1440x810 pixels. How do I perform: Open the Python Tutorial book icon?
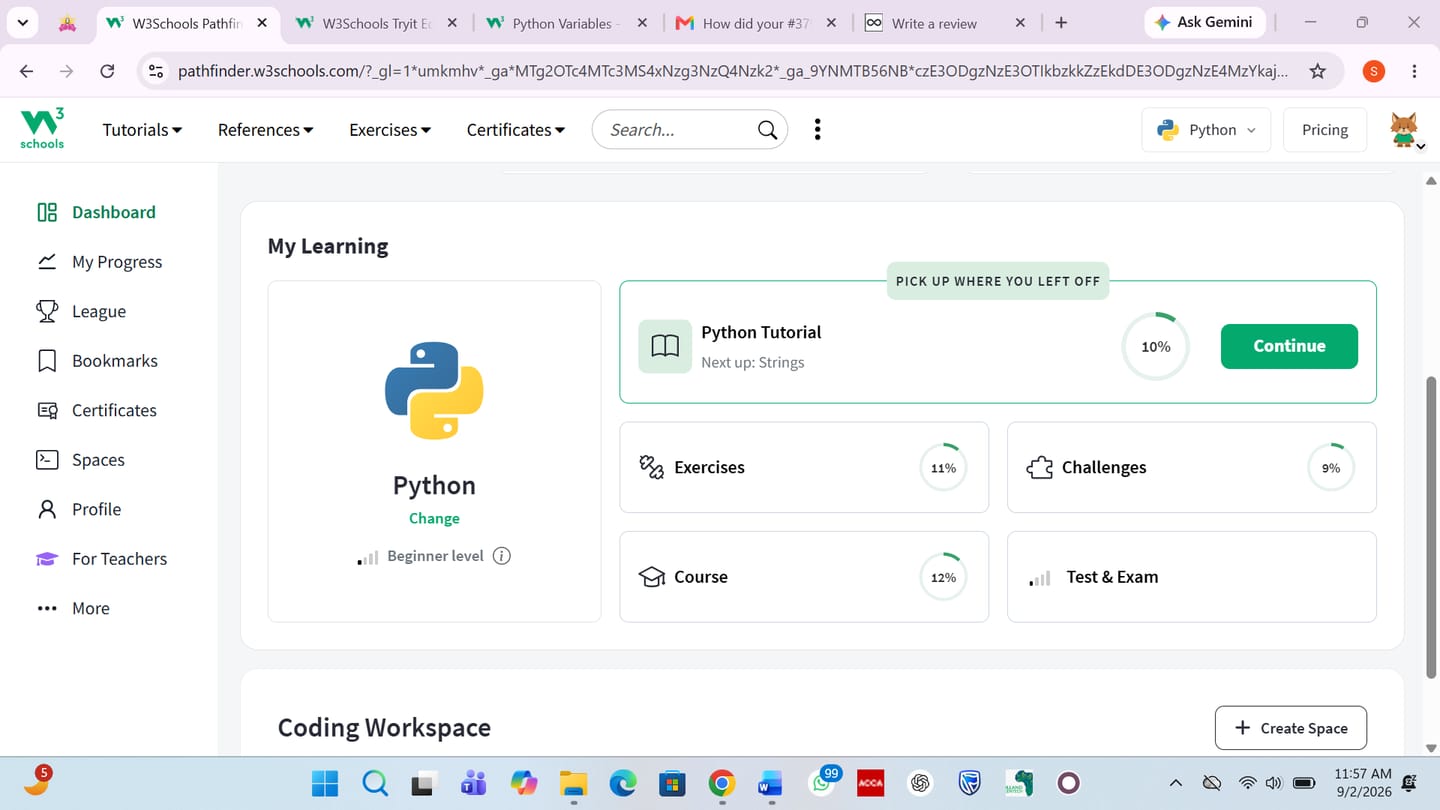665,346
